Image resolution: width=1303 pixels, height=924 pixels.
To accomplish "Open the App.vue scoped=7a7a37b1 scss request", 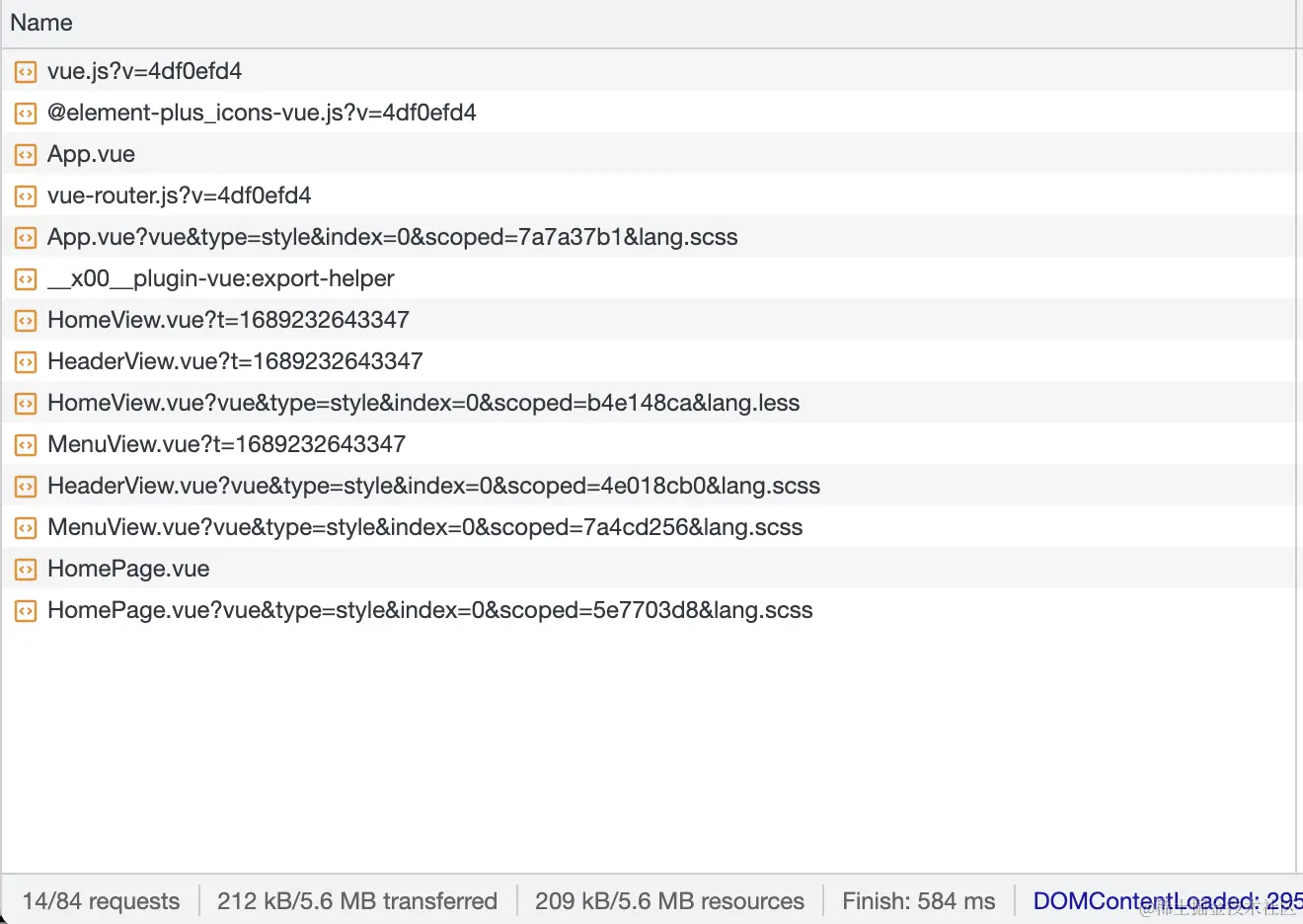I will click(x=392, y=237).
